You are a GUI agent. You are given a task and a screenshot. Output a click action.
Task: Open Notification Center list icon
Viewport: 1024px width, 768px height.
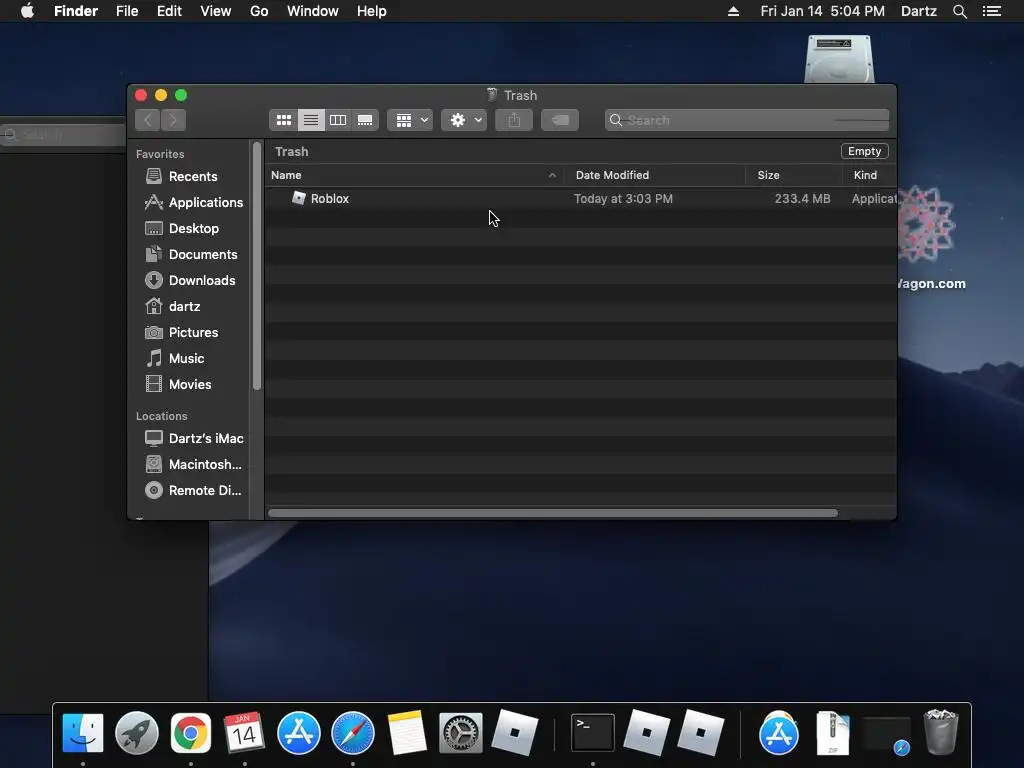[x=992, y=11]
